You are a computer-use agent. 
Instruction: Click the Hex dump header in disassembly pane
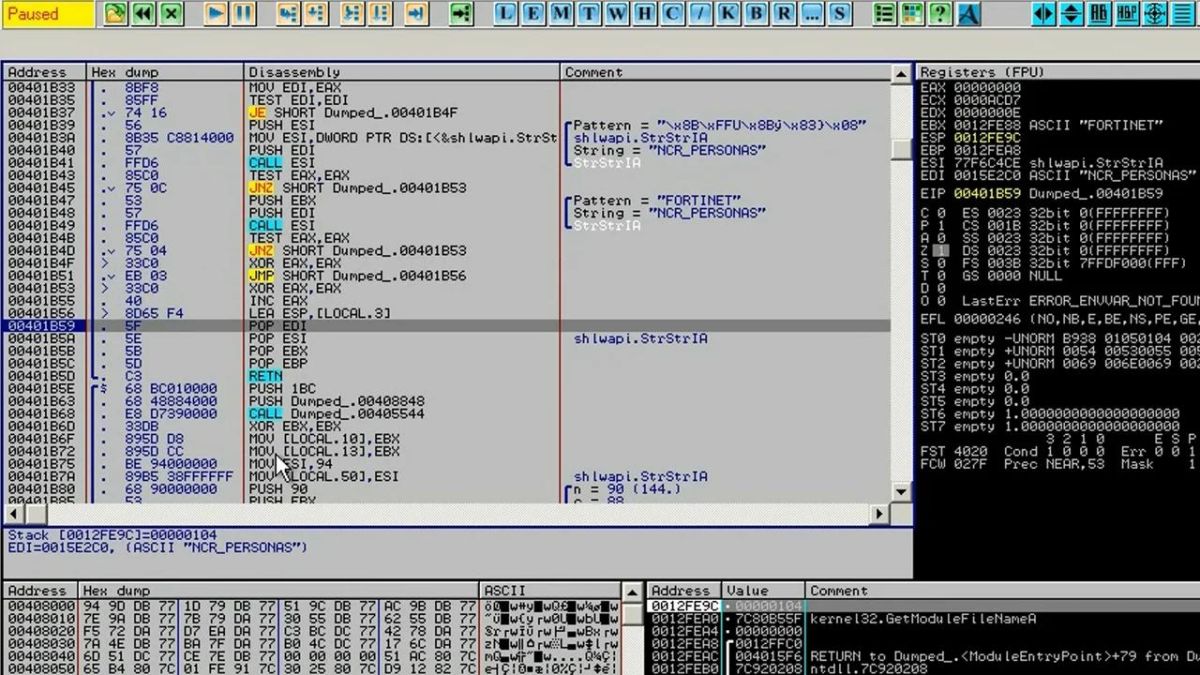pos(165,72)
